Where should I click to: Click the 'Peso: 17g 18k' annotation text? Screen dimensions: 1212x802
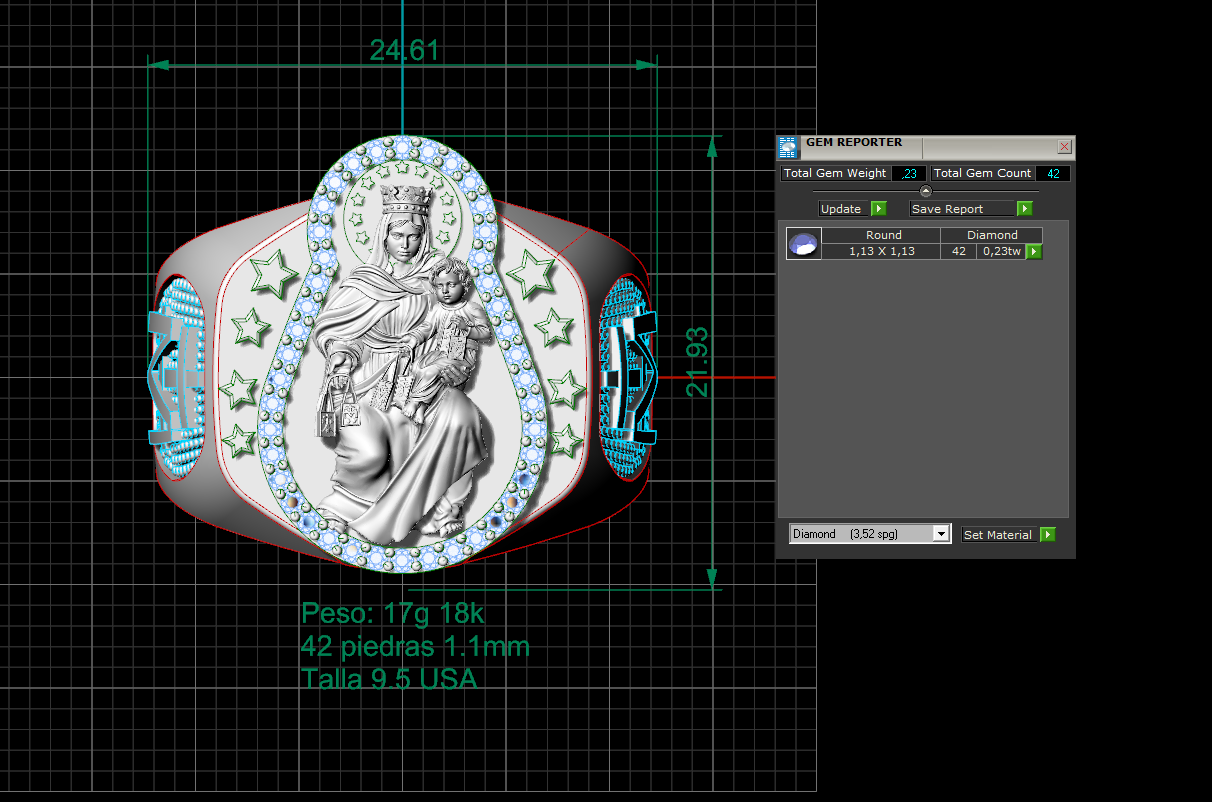[393, 613]
